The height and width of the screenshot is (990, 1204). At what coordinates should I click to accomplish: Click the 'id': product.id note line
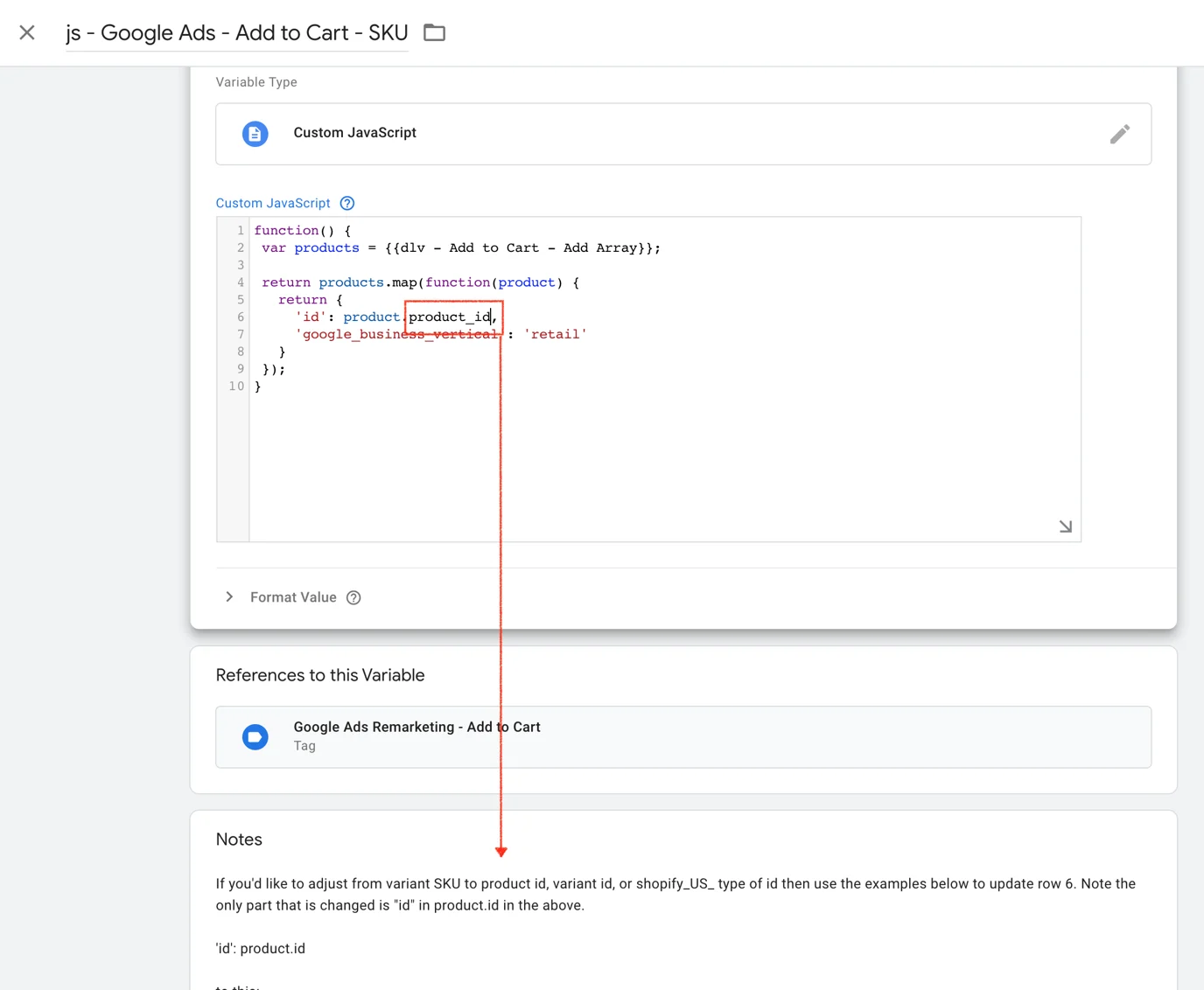[x=261, y=949]
